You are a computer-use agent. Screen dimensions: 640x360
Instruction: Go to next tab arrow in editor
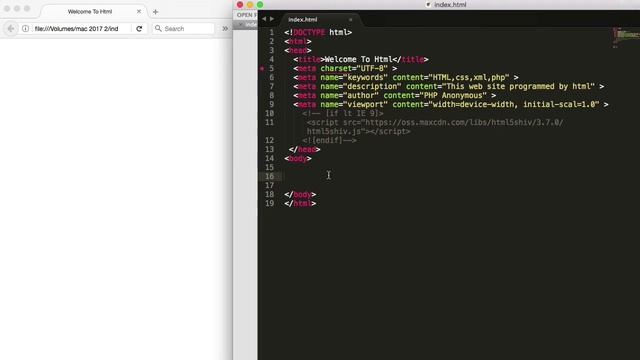point(272,19)
